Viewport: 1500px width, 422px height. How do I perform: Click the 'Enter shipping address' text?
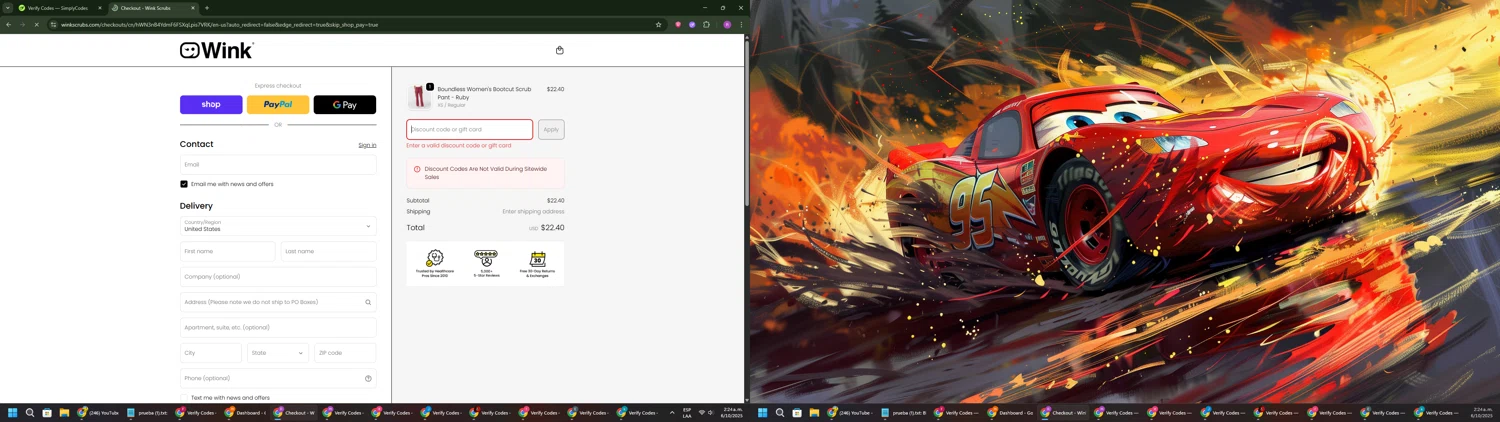pos(533,212)
